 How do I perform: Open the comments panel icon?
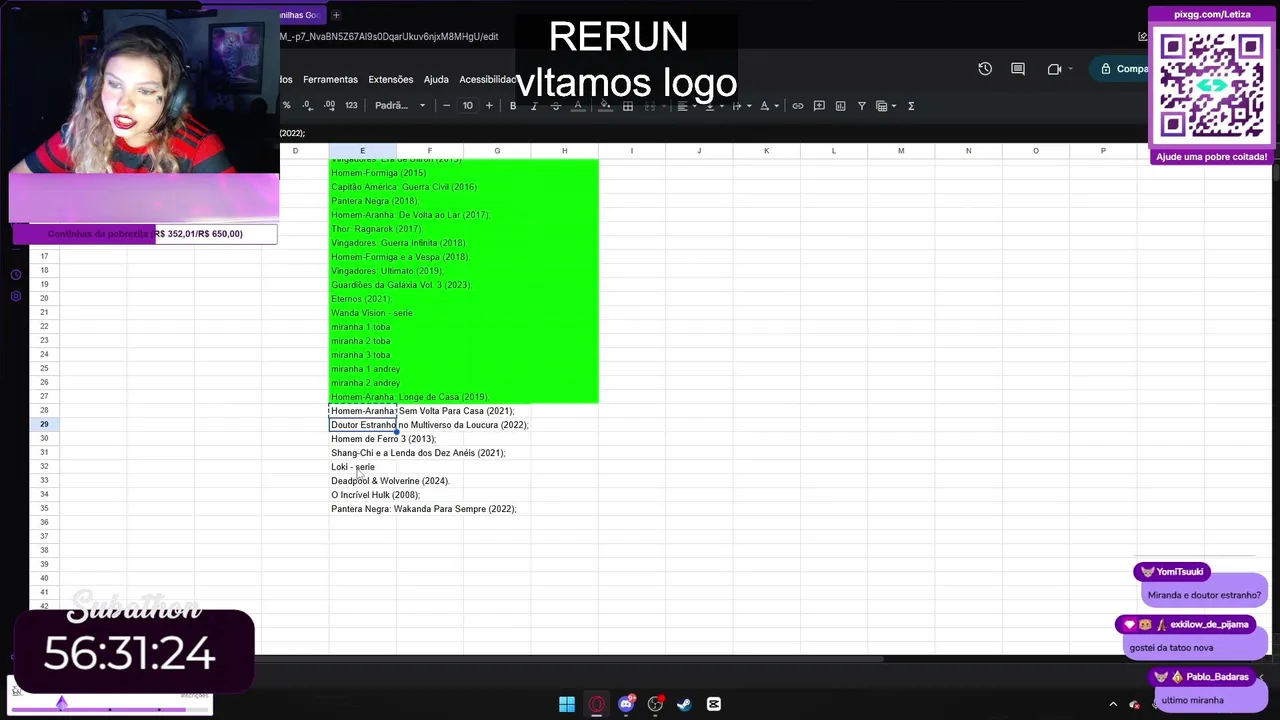1018,69
